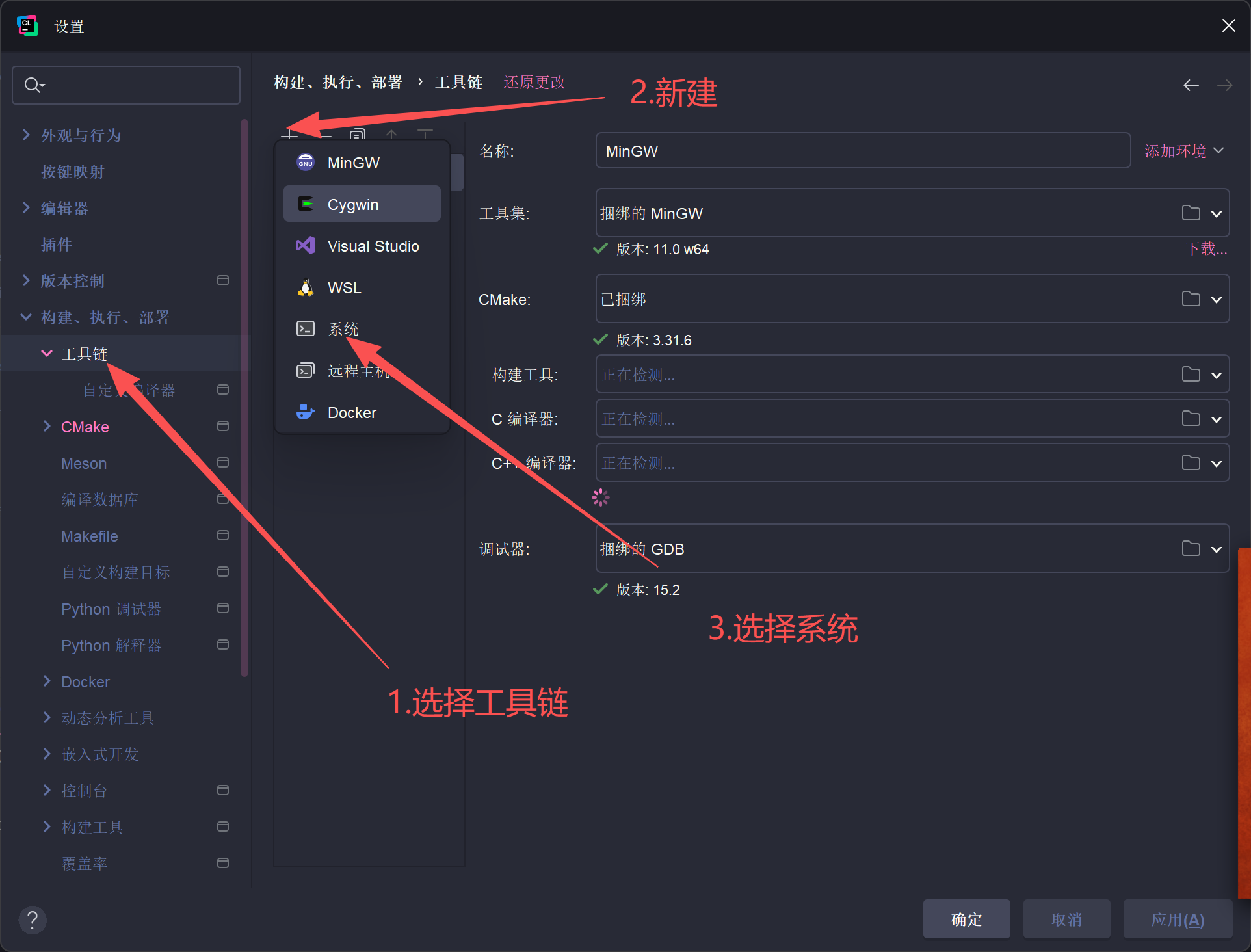The width and height of the screenshot is (1251, 952).
Task: Select Docker toolchain option
Action: [x=362, y=412]
